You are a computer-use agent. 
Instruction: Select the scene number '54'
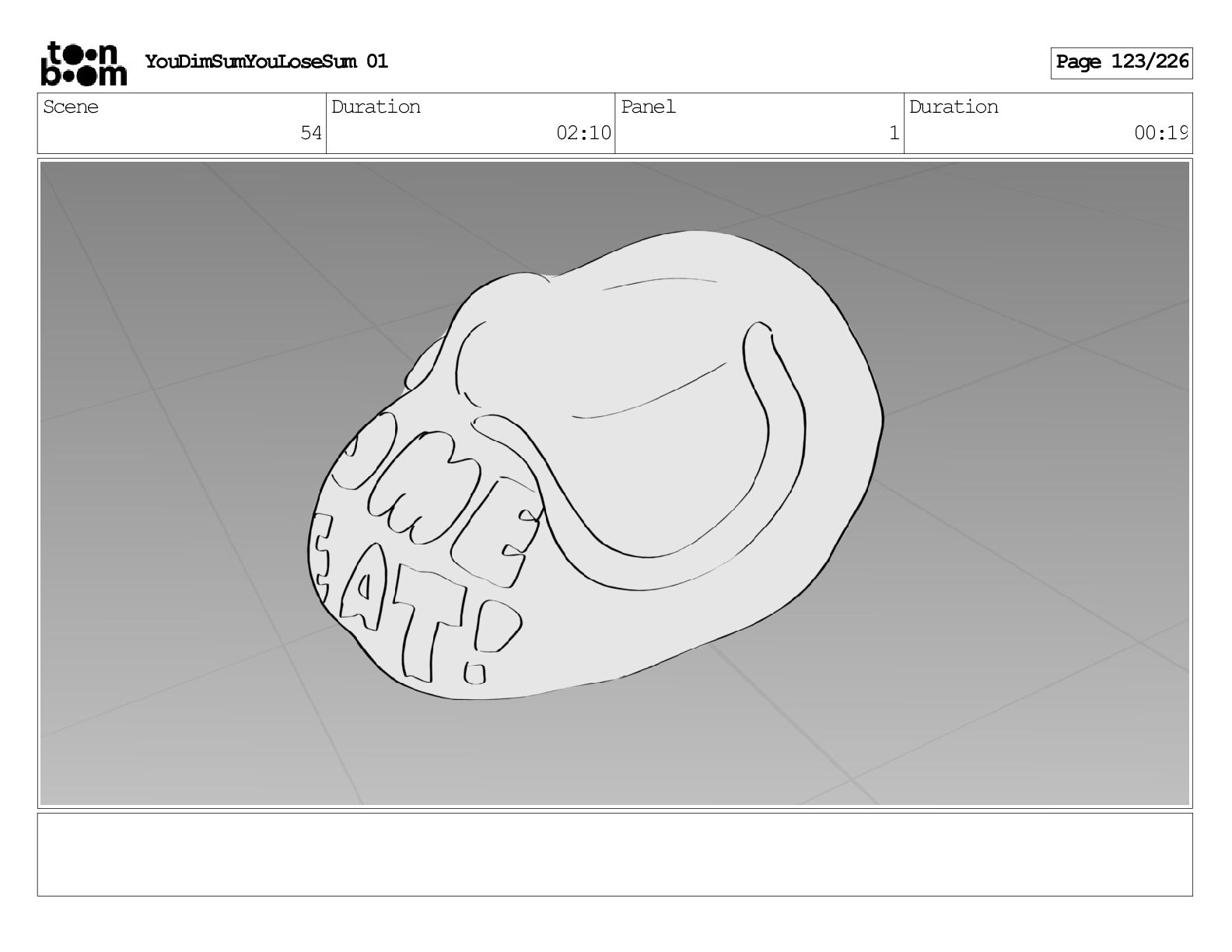click(x=311, y=133)
